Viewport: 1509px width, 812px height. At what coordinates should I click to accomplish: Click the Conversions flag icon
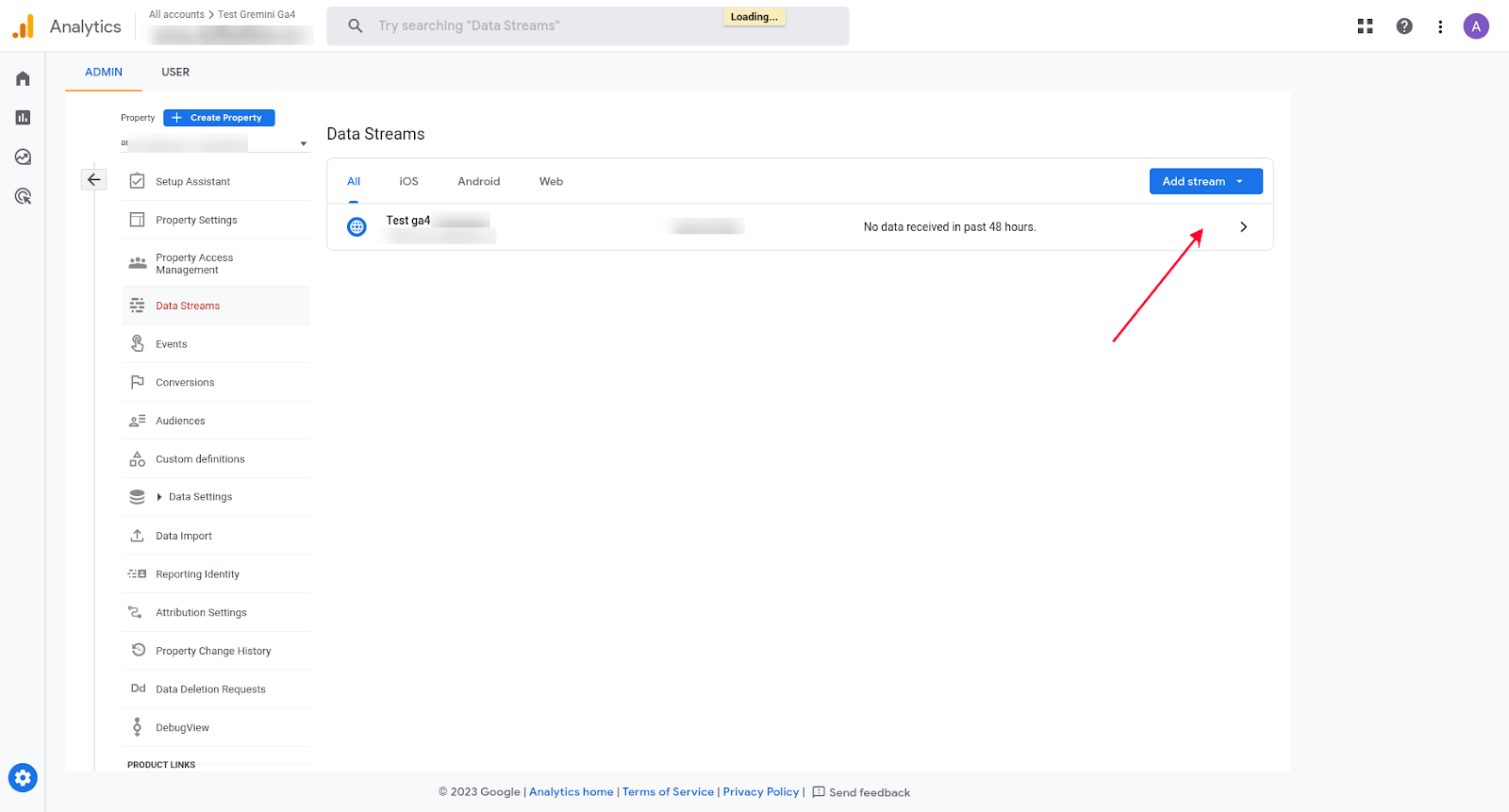[137, 382]
